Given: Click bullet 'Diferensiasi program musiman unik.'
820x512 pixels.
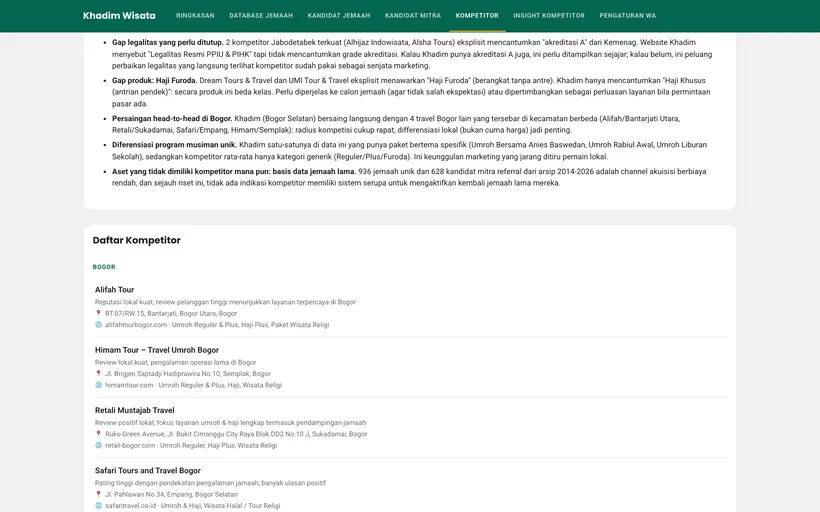Looking at the screenshot, I should [x=174, y=145].
